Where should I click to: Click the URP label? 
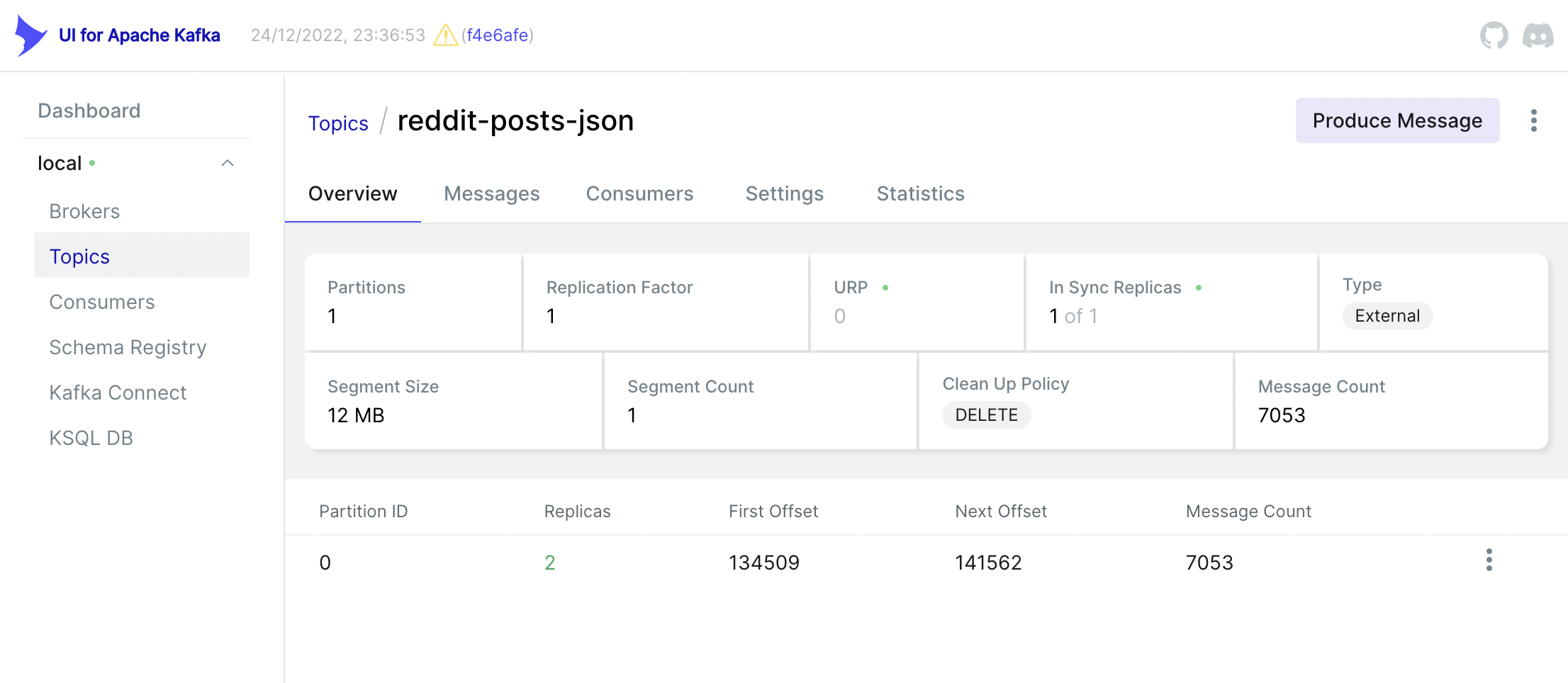(851, 288)
